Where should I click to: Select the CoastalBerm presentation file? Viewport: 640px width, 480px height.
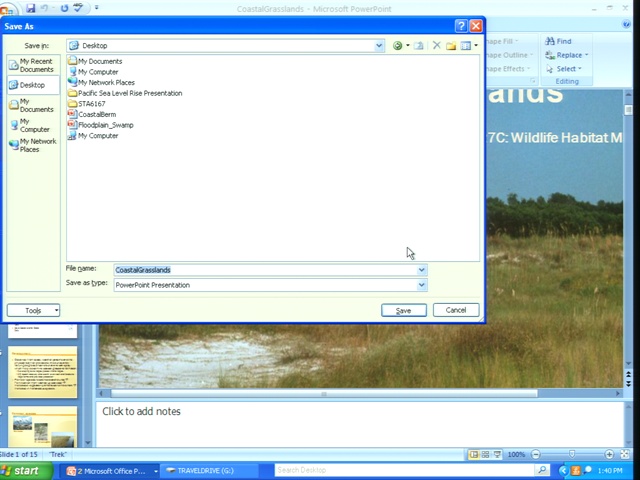tap(92, 114)
